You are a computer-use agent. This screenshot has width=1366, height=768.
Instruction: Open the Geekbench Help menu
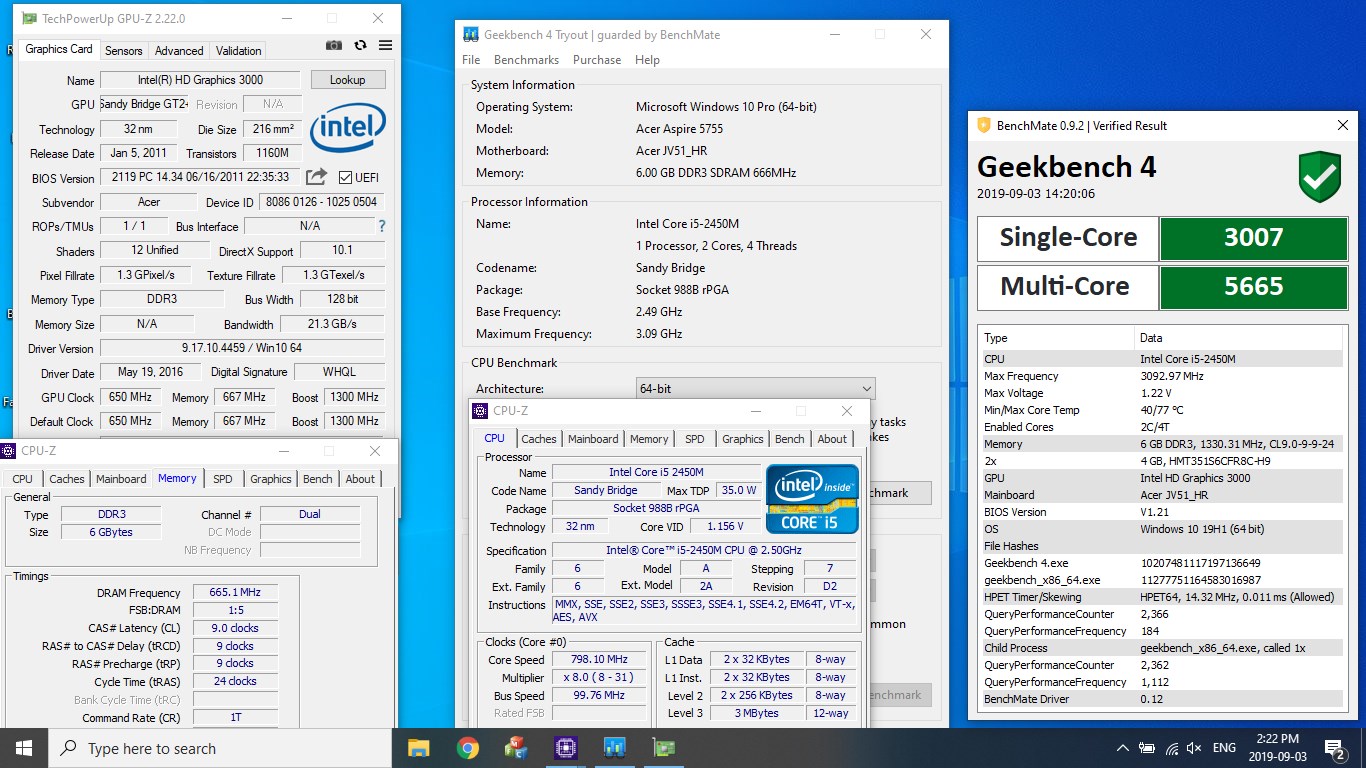(x=647, y=60)
